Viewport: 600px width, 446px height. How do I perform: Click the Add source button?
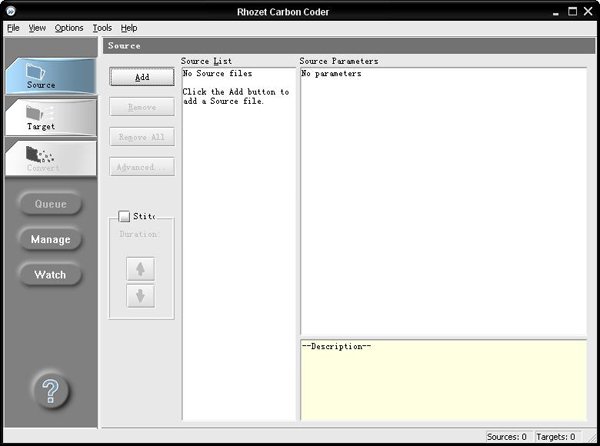pos(142,77)
